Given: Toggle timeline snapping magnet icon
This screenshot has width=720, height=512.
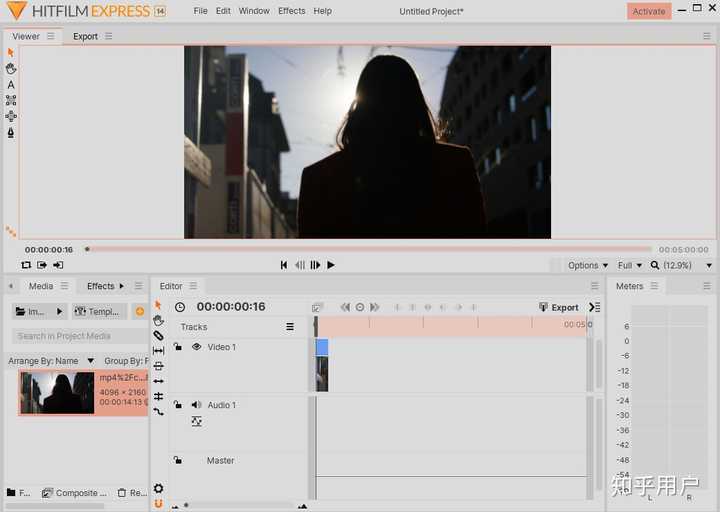Looking at the screenshot, I should 158,504.
